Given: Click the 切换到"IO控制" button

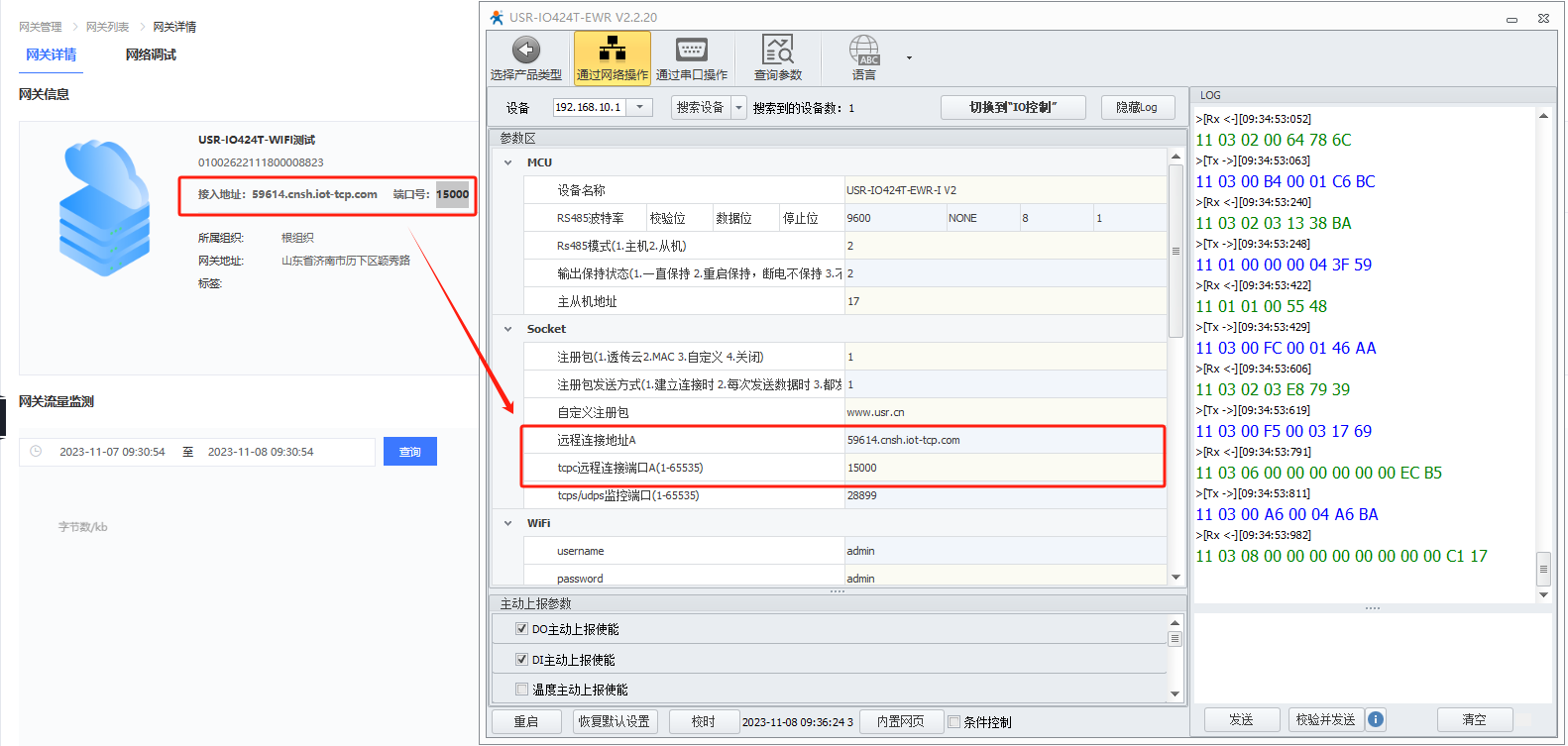Looking at the screenshot, I should pos(1013,107).
